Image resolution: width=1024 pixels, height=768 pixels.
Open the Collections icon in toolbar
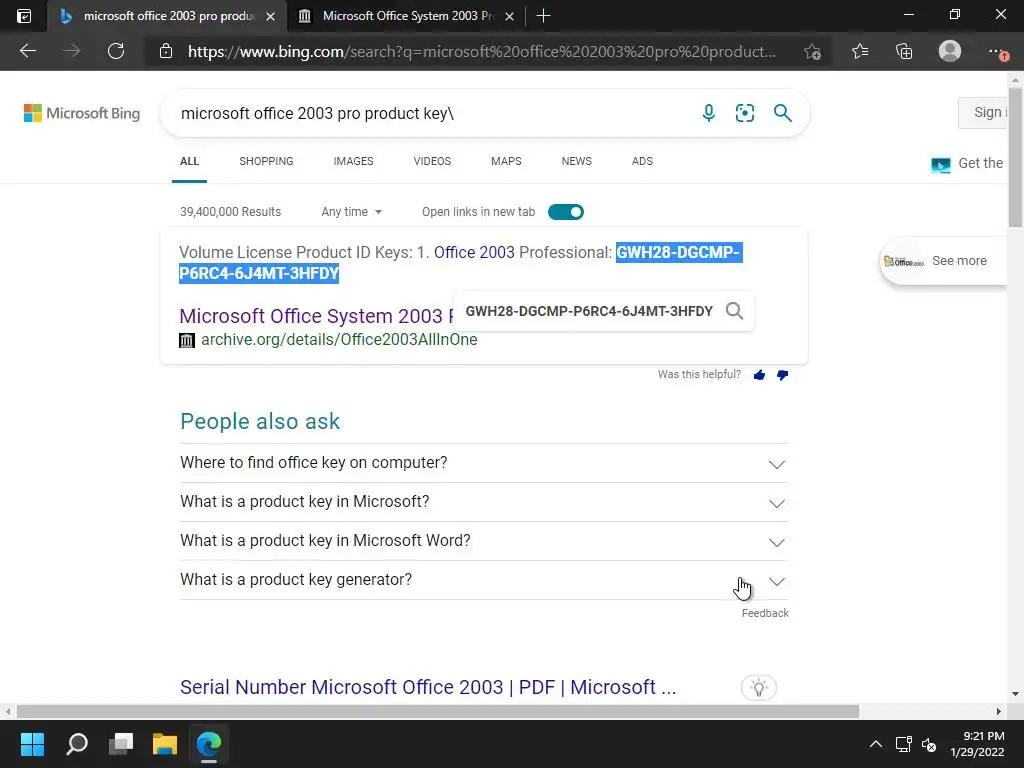(x=904, y=51)
